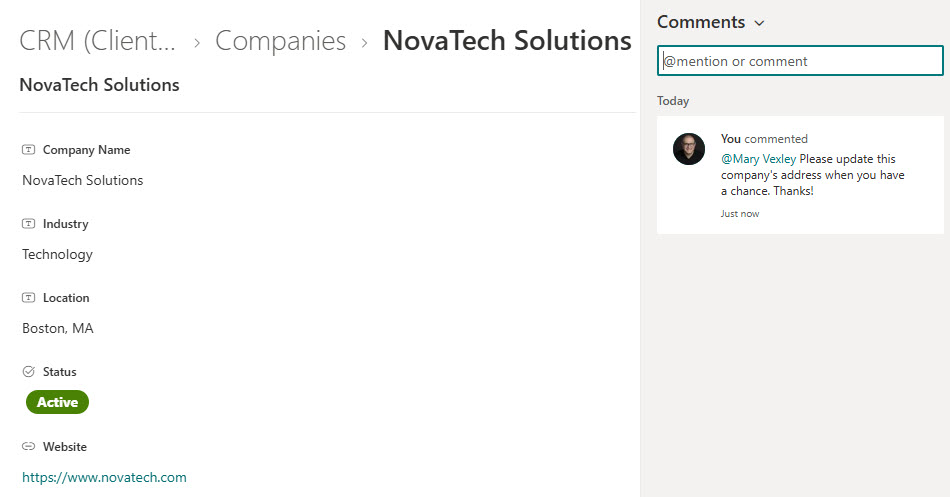
Task: Go to the CRM list breadcrumb
Action: [98, 41]
